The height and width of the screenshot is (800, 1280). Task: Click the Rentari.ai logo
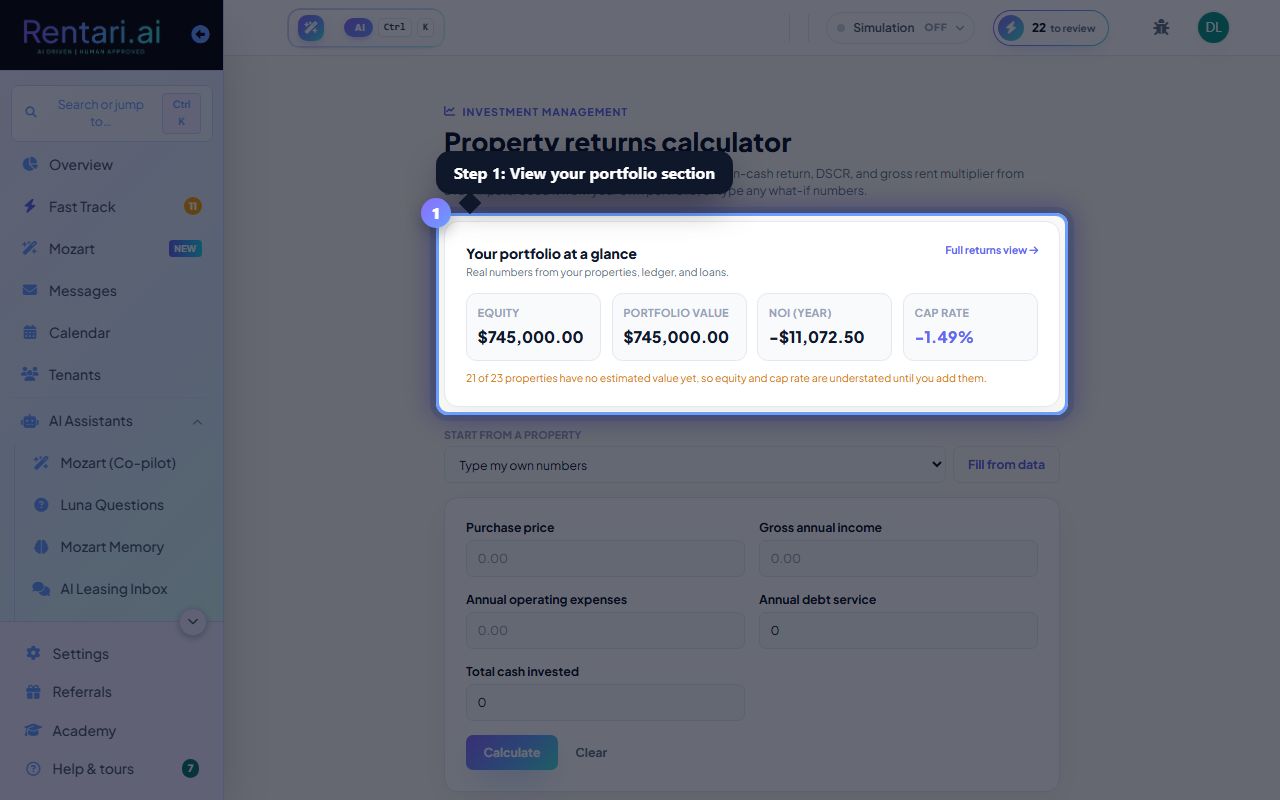point(90,35)
